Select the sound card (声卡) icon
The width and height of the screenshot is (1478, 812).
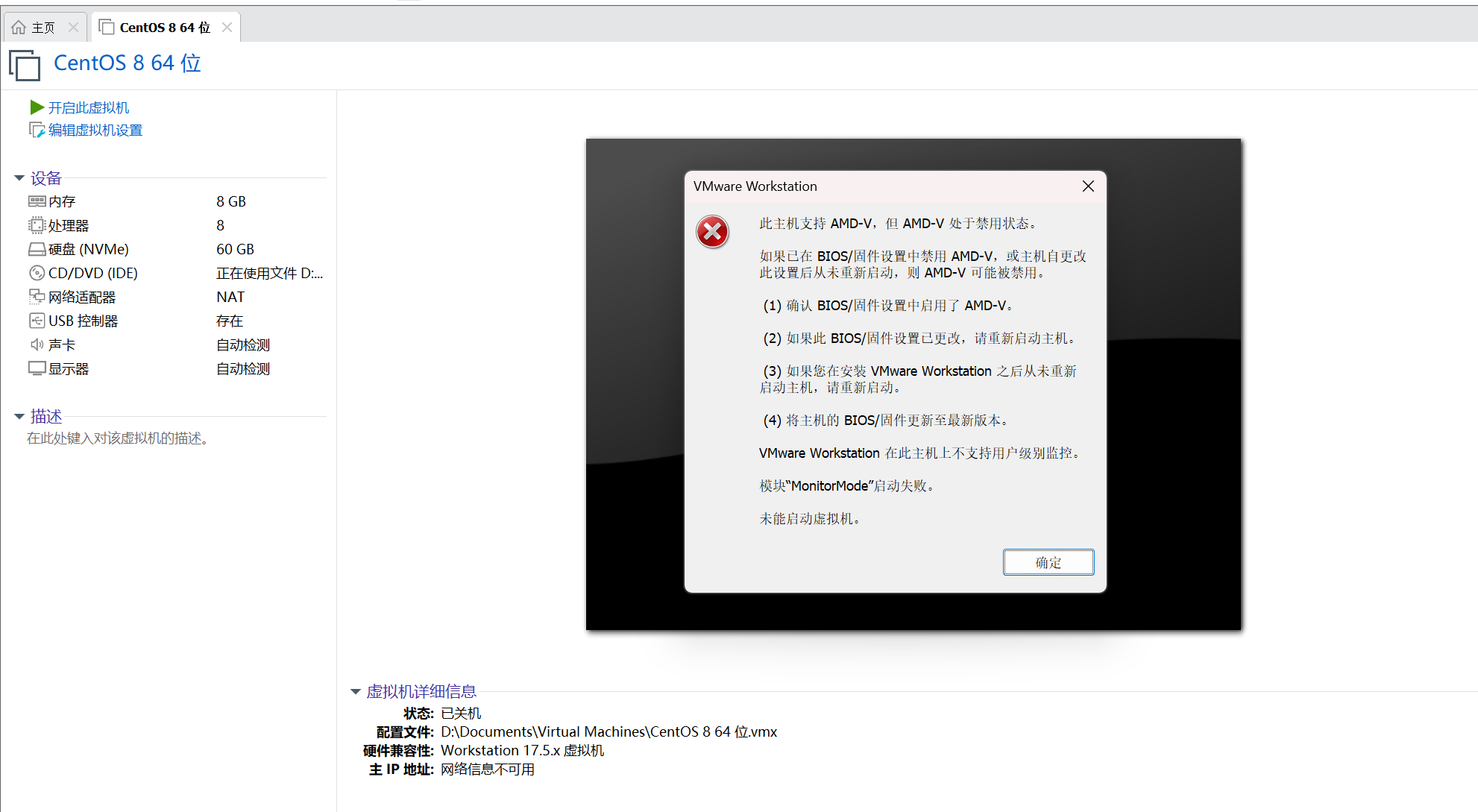(x=37, y=344)
